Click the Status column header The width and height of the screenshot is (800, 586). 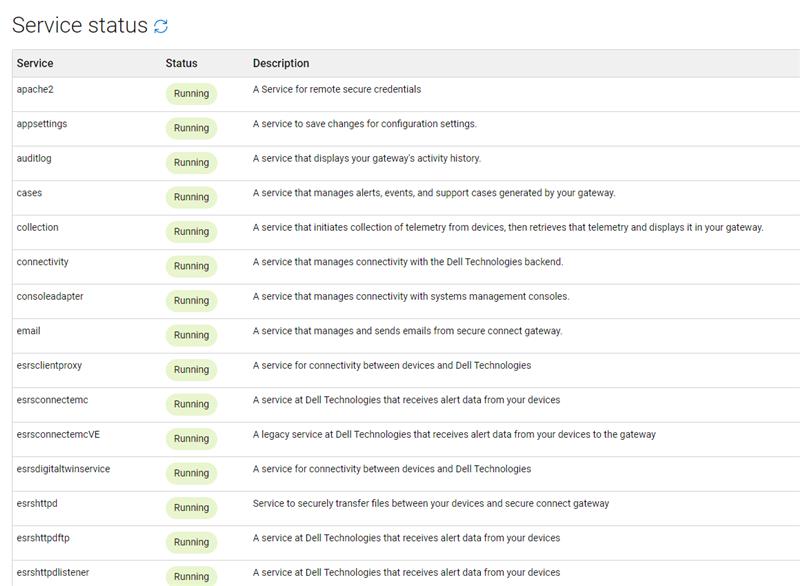coord(181,63)
